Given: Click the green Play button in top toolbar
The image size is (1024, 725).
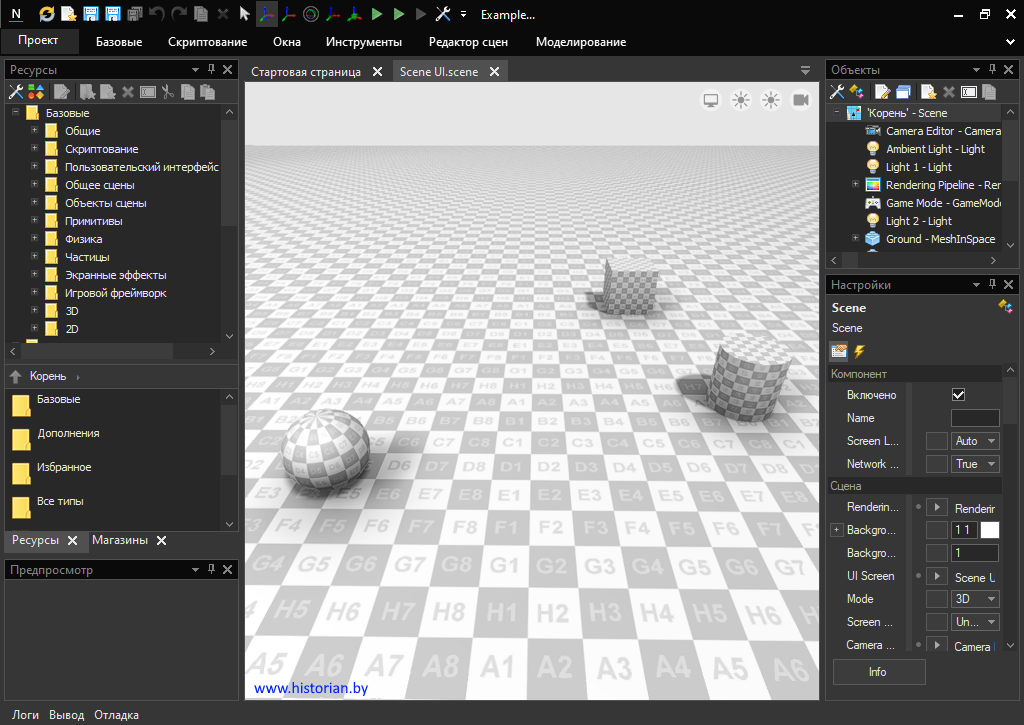Looking at the screenshot, I should pyautogui.click(x=377, y=14).
